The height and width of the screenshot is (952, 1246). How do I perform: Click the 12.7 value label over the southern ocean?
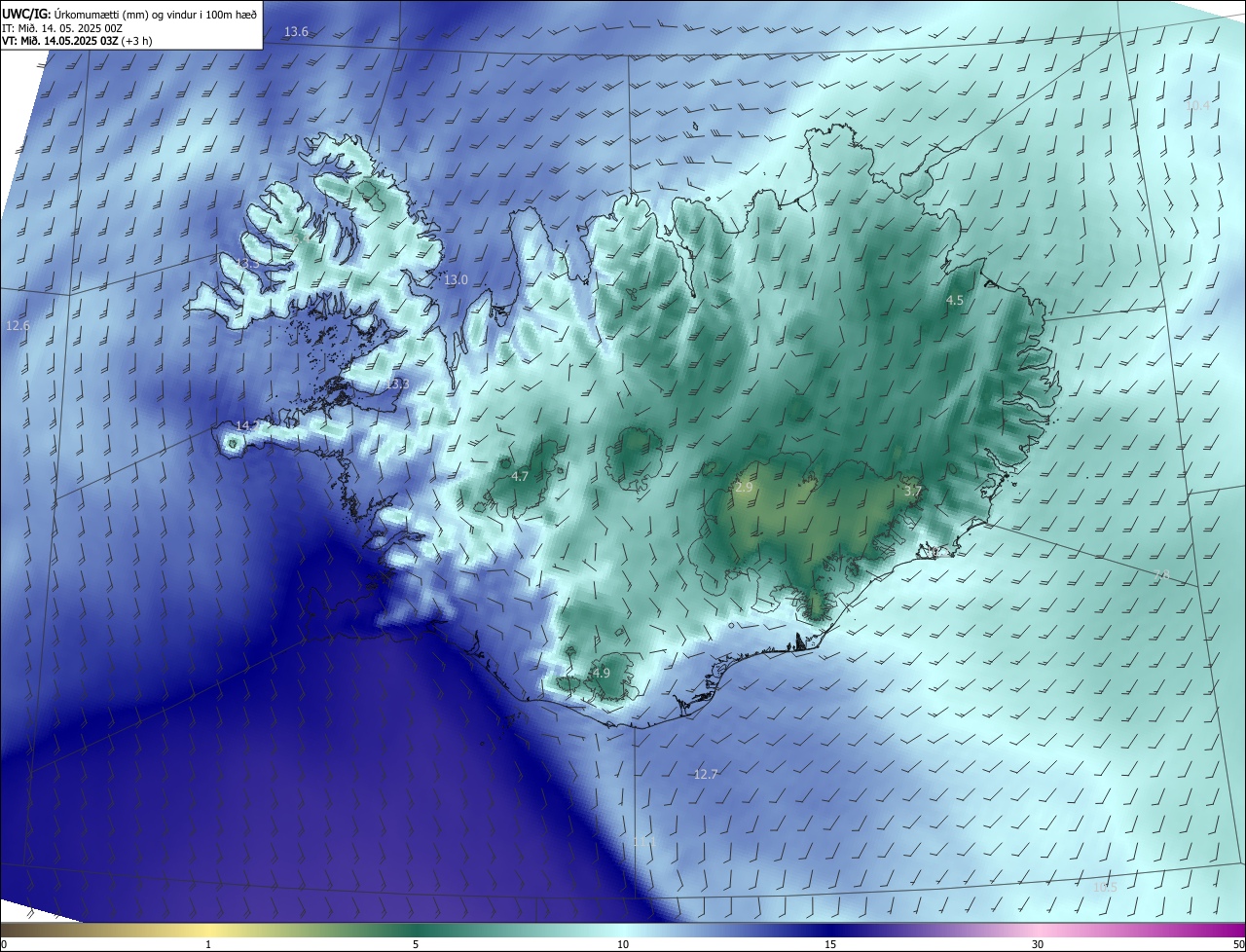click(x=706, y=775)
